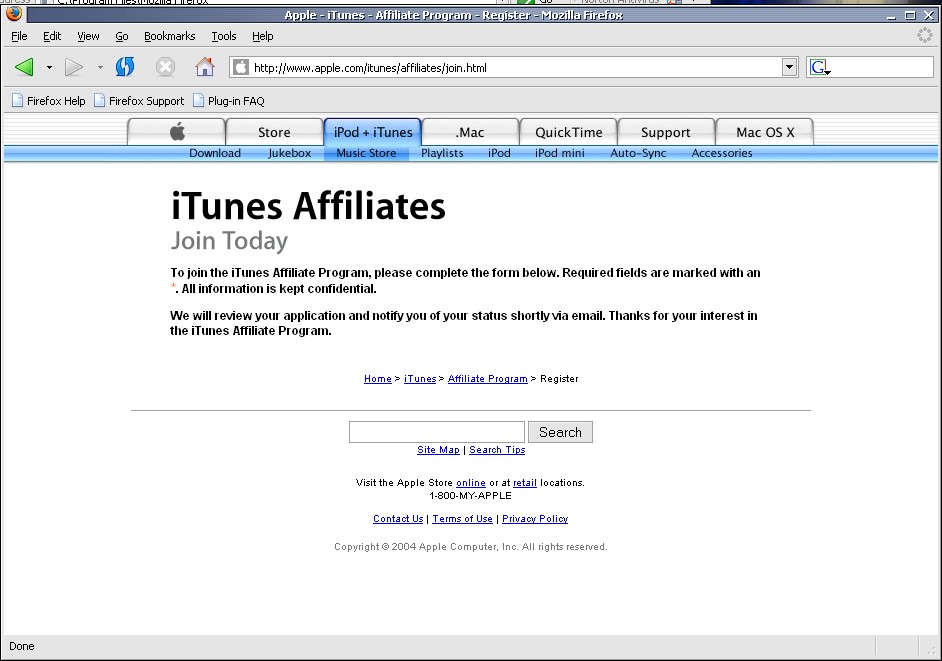
Task: Select the iPod + iTunes tab
Action: pyautogui.click(x=372, y=132)
